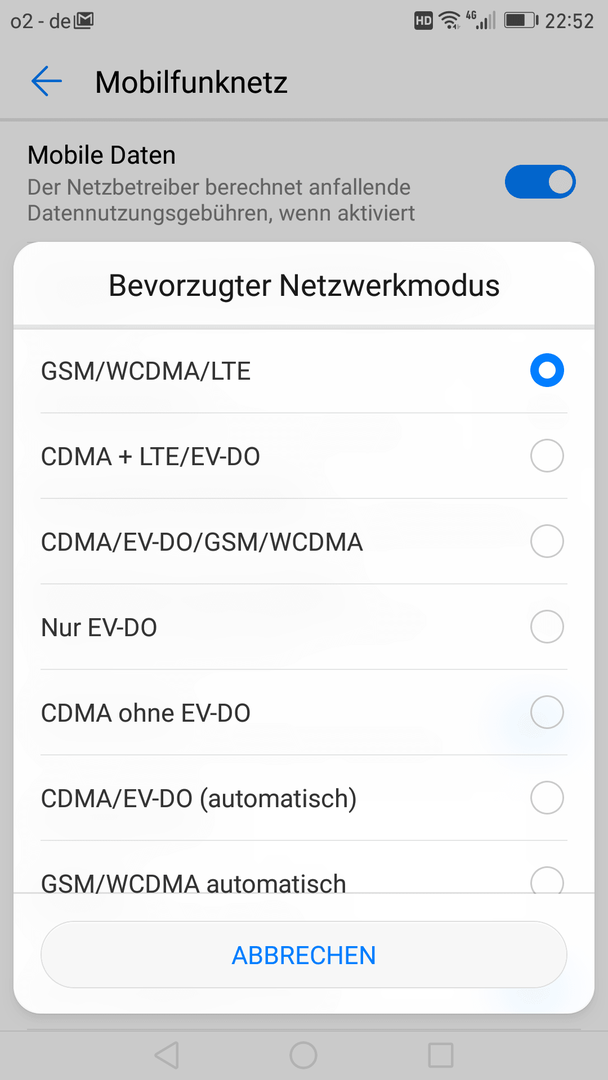Tap the battery icon in status bar
Screen dimensions: 608x1080
pyautogui.click(x=521, y=21)
